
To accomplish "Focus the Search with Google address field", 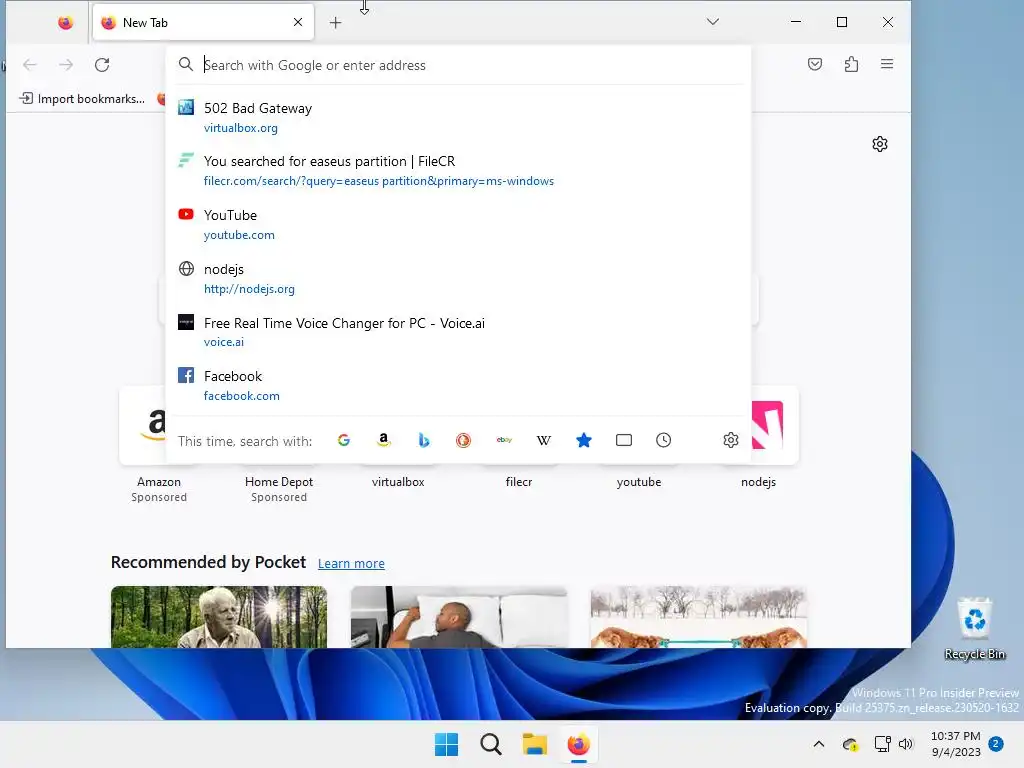I will [x=457, y=65].
